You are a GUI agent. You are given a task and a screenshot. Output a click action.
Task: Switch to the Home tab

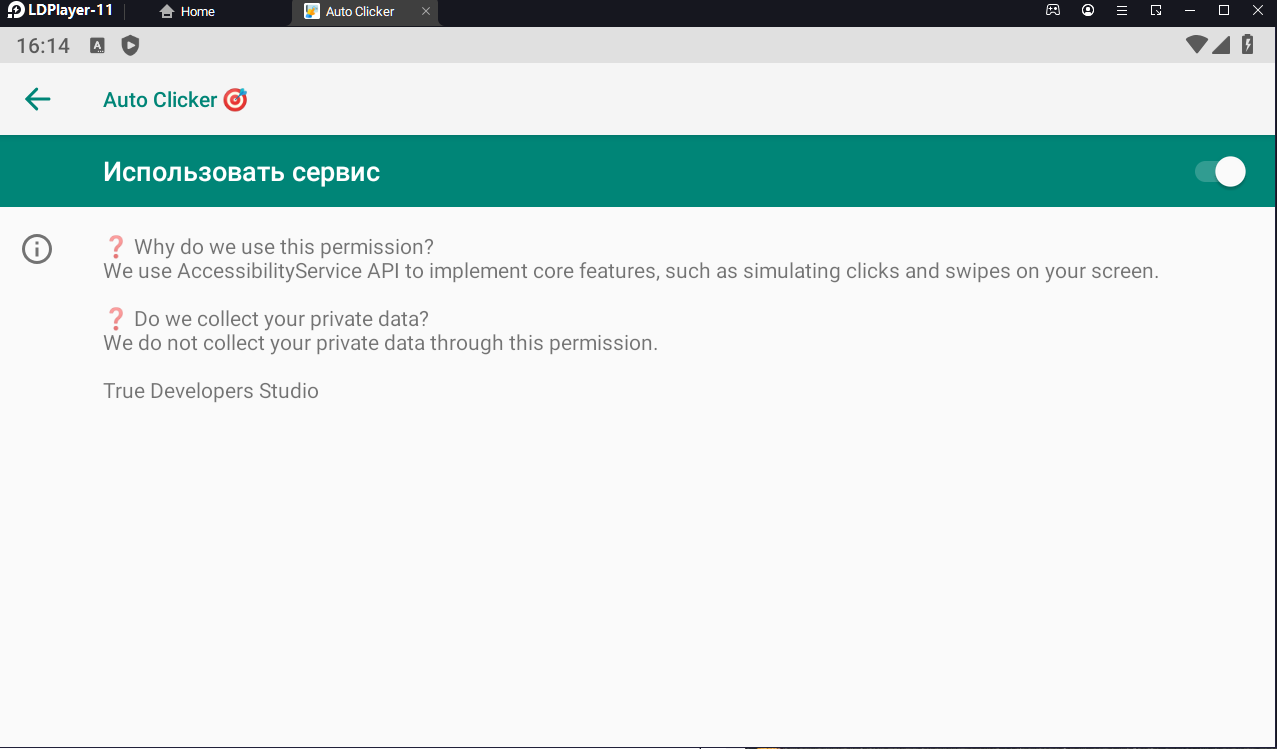[187, 12]
